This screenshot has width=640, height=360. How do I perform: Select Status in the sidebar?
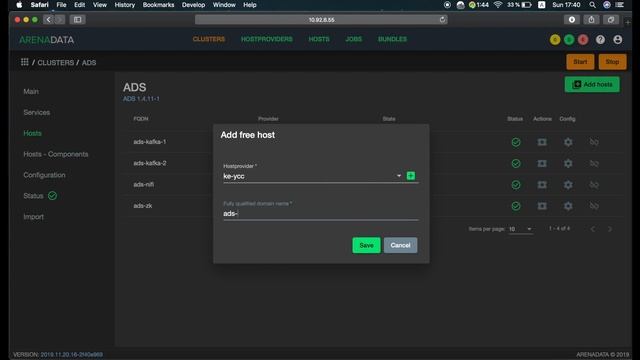(x=33, y=196)
